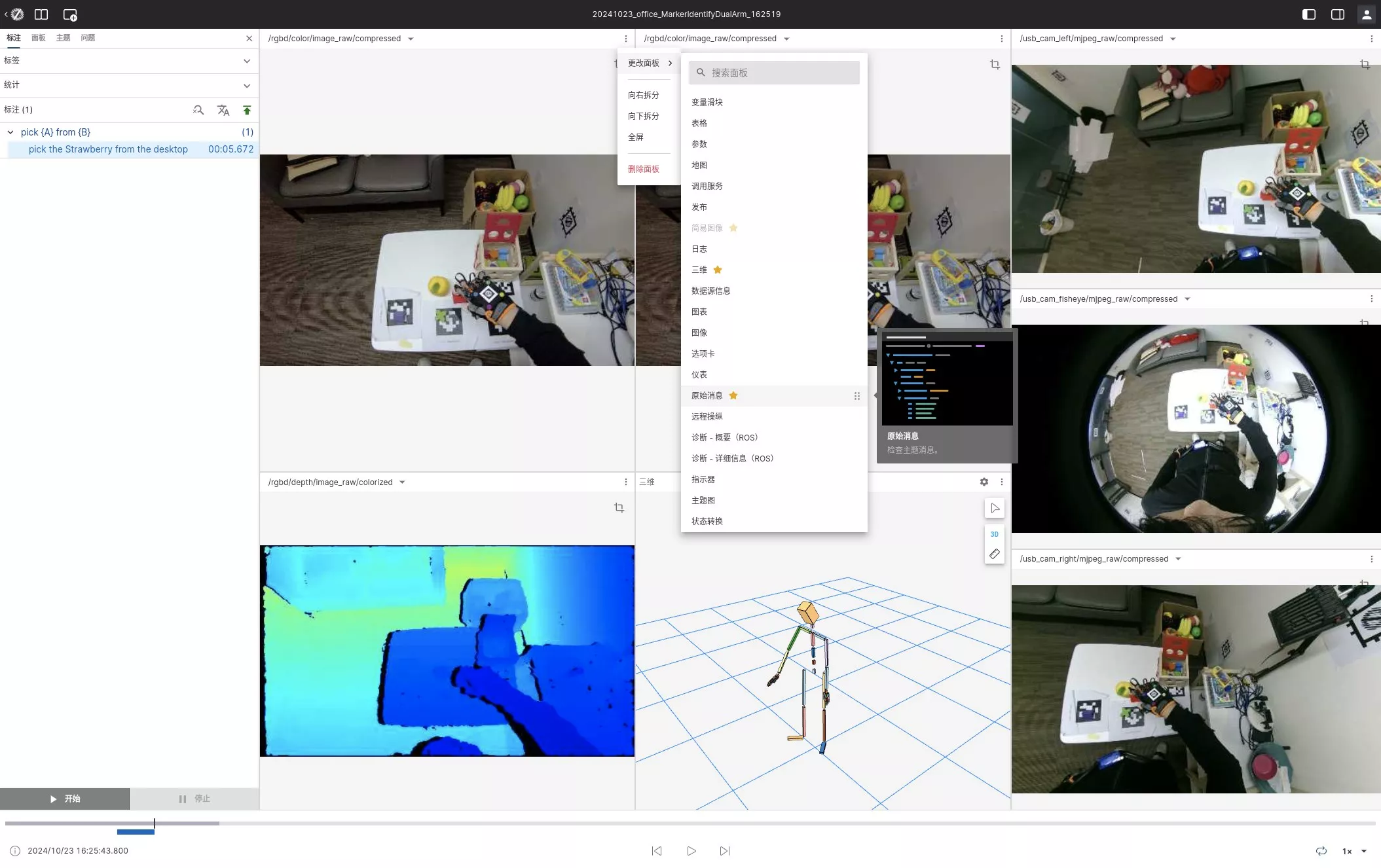Open 3D panel settings gear
1381x868 pixels.
(984, 482)
